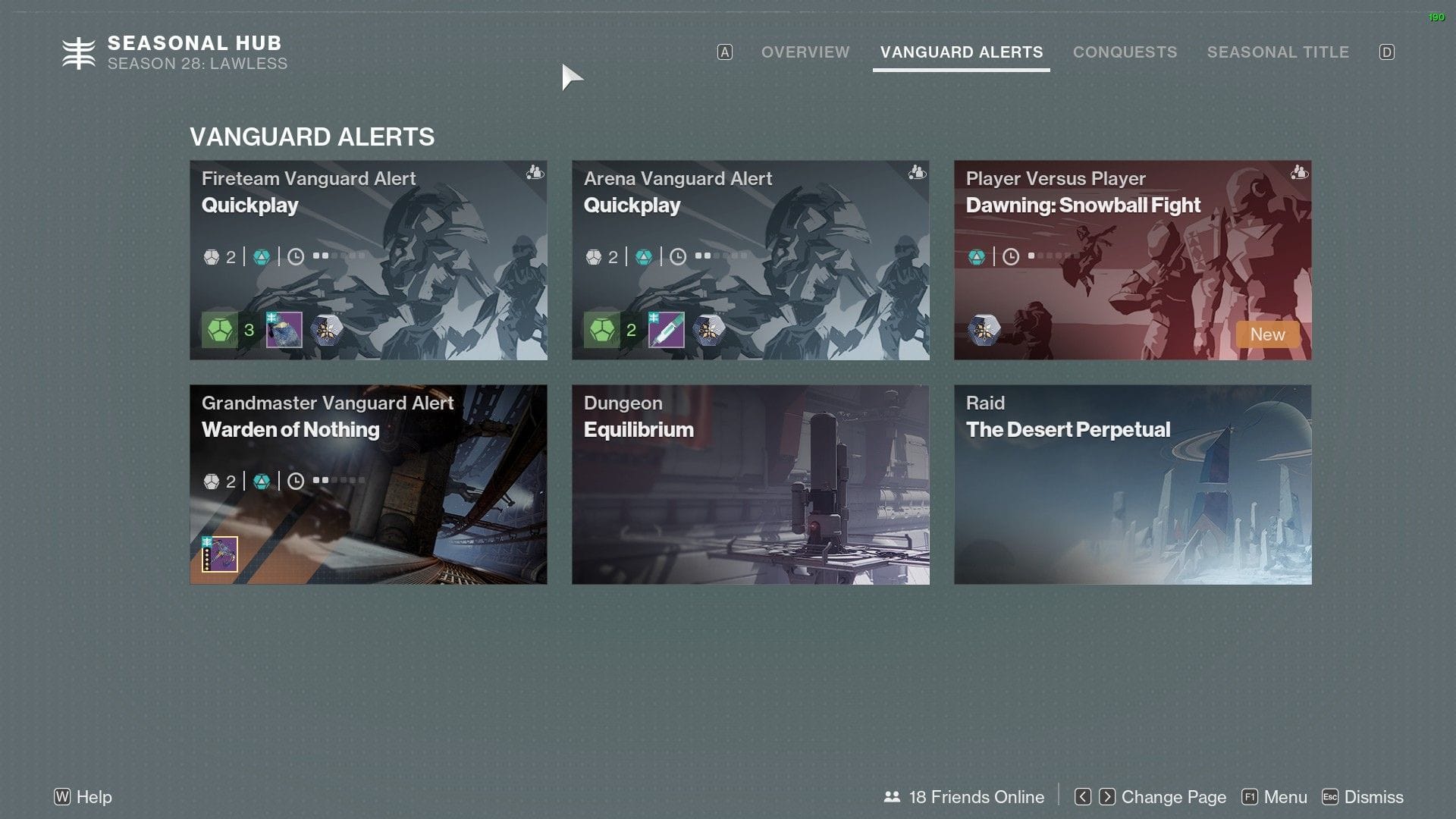The width and height of the screenshot is (1456, 819).
Task: Open the Equilibrium dungeon card
Action: 751,485
